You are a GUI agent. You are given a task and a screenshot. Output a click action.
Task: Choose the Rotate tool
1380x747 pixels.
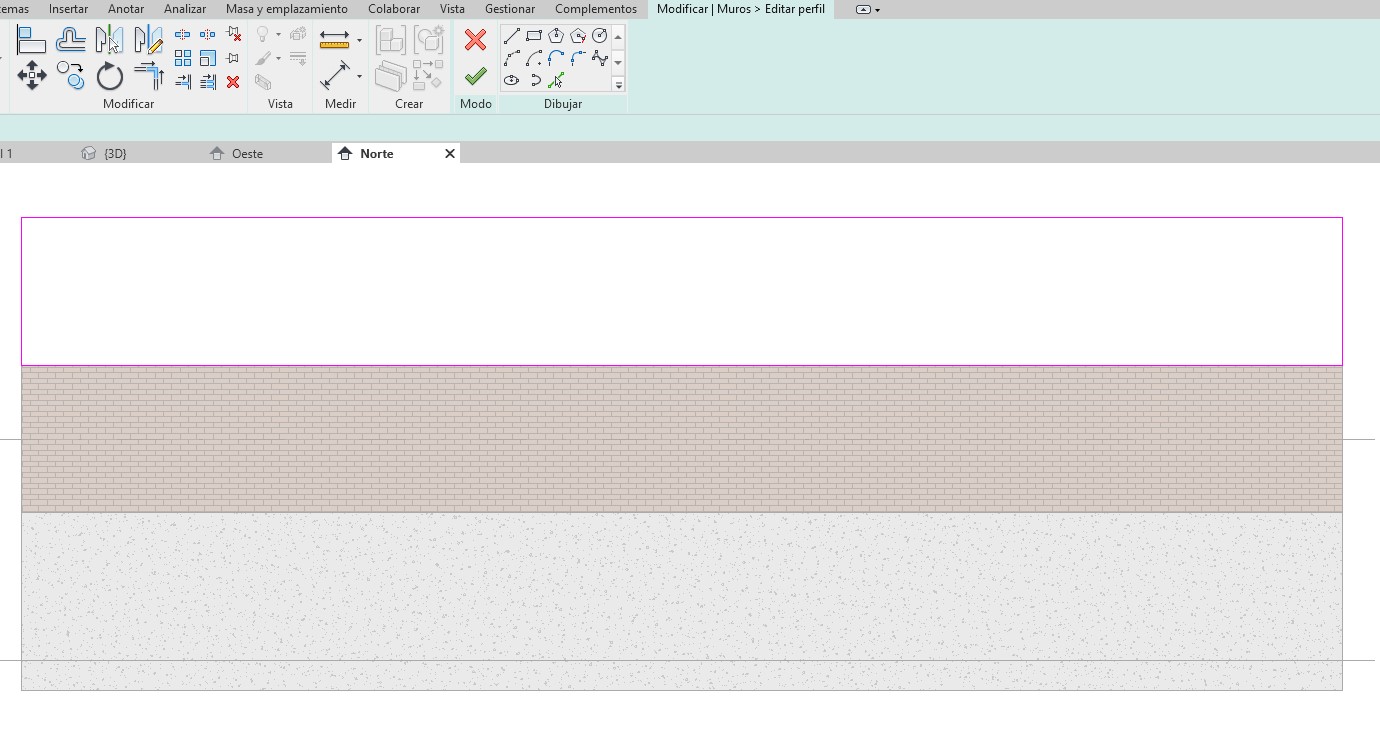tap(109, 76)
